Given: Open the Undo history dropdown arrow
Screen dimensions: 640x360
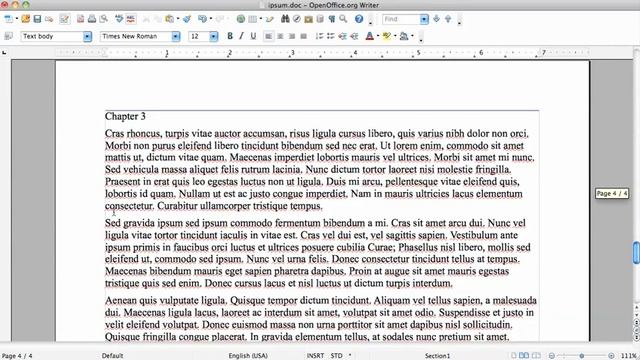Looking at the screenshot, I should coord(211,19).
